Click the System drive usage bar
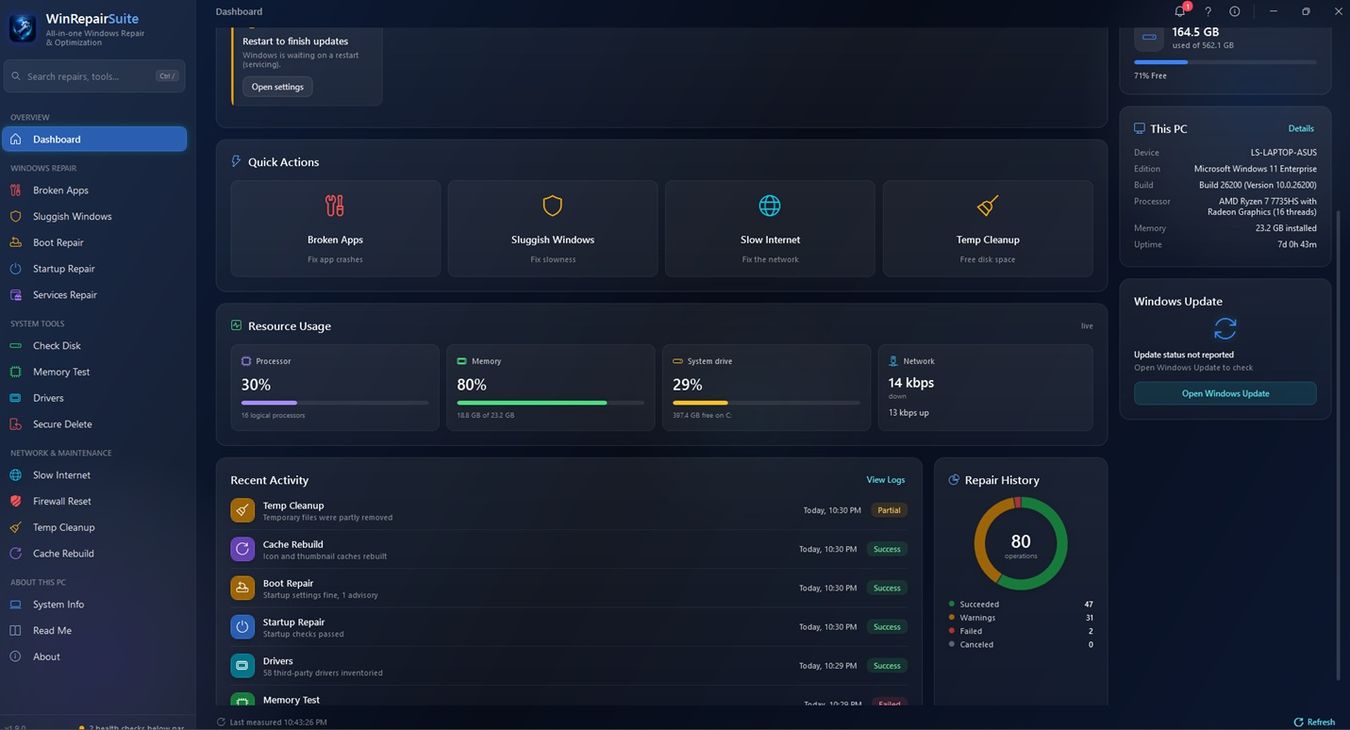This screenshot has height=730, width=1350. [x=766, y=403]
